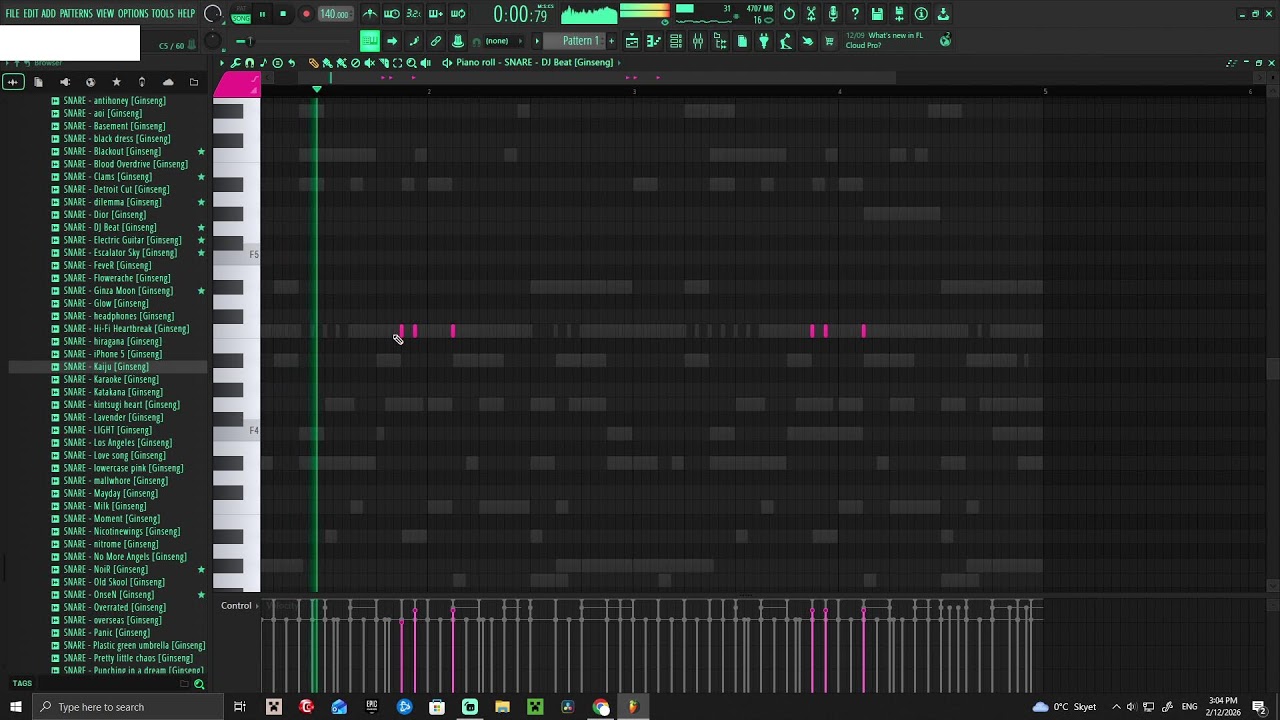This screenshot has height=720, width=1280.
Task: Click the help question mark icon
Action: pos(854,14)
